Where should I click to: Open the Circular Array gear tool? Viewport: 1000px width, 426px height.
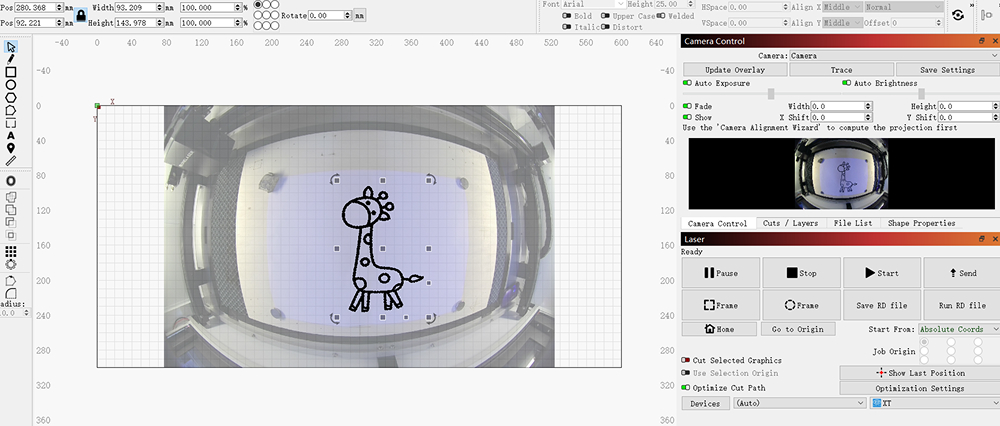11,264
